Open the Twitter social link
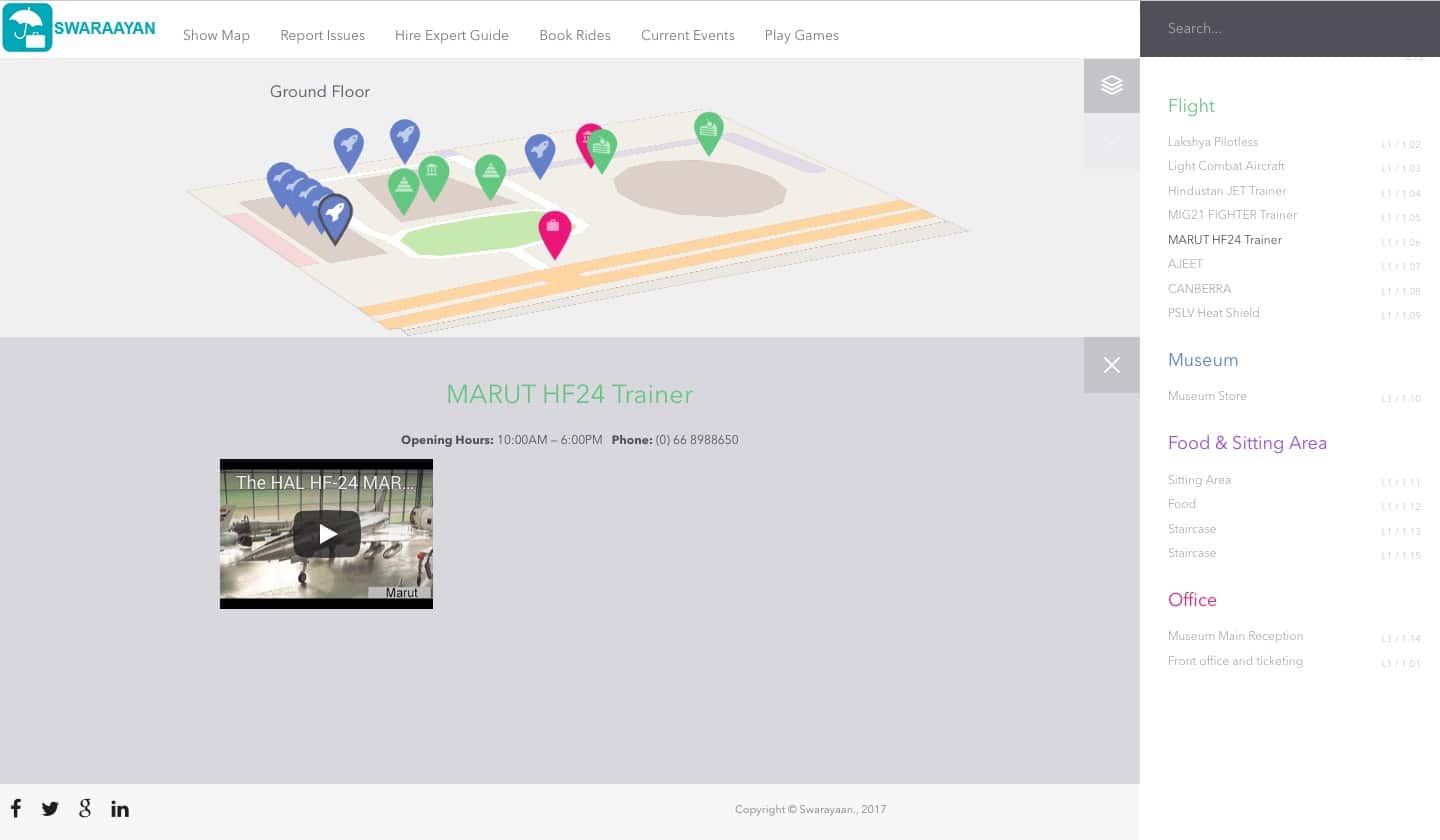 pos(50,809)
